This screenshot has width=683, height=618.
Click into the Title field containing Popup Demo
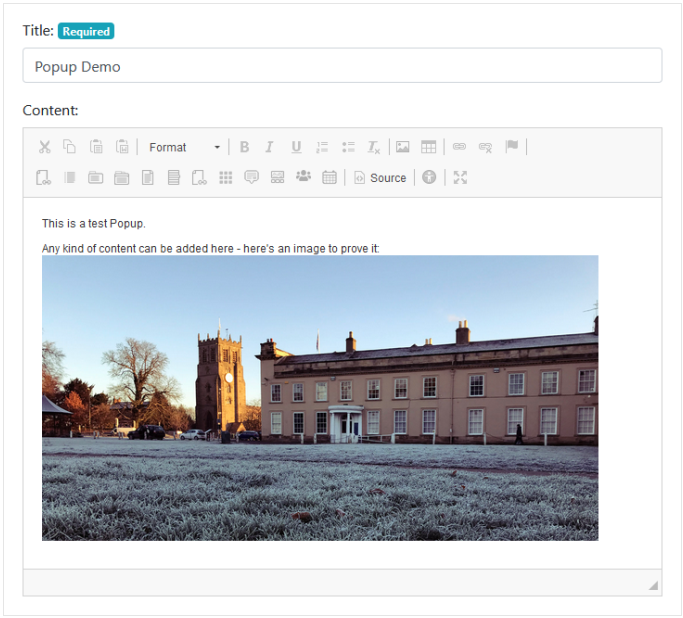342,65
